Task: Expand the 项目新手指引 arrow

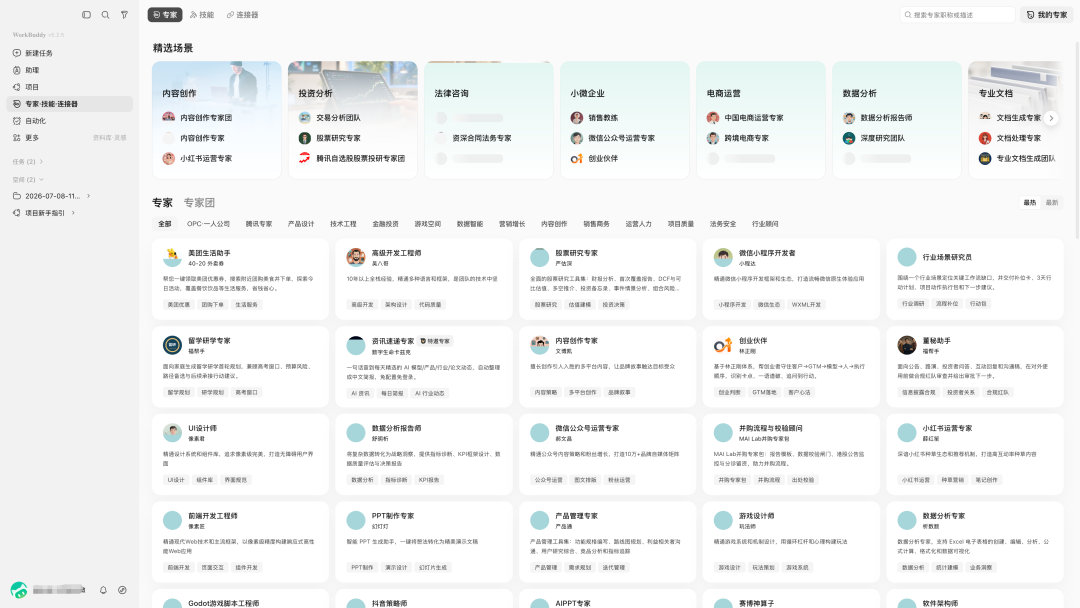Action: (x=73, y=213)
